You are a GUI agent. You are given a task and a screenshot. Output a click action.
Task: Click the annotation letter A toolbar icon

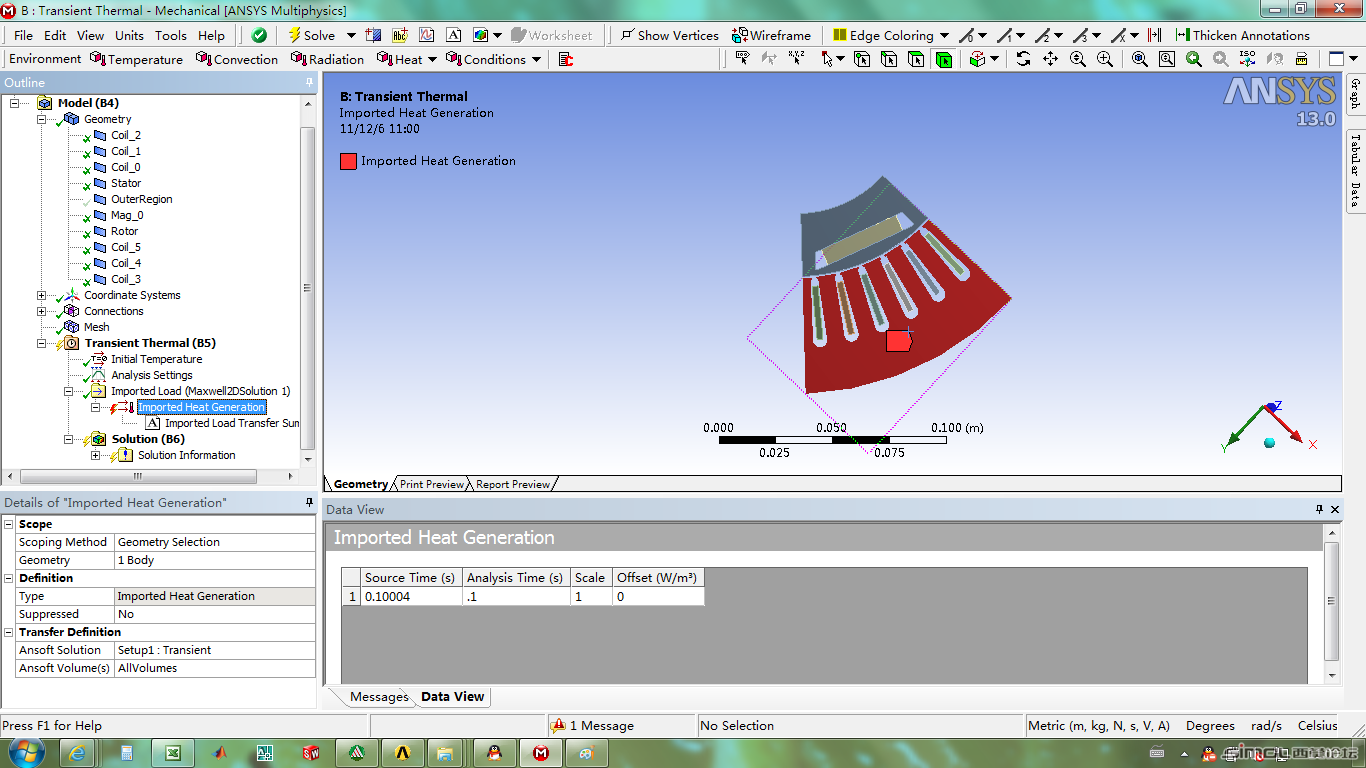click(453, 35)
